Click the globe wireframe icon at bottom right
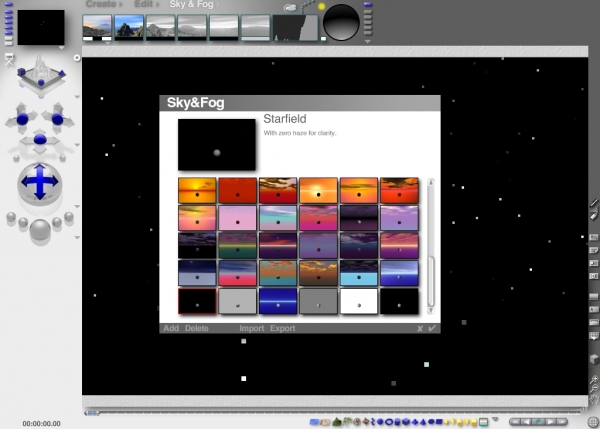 point(593,422)
